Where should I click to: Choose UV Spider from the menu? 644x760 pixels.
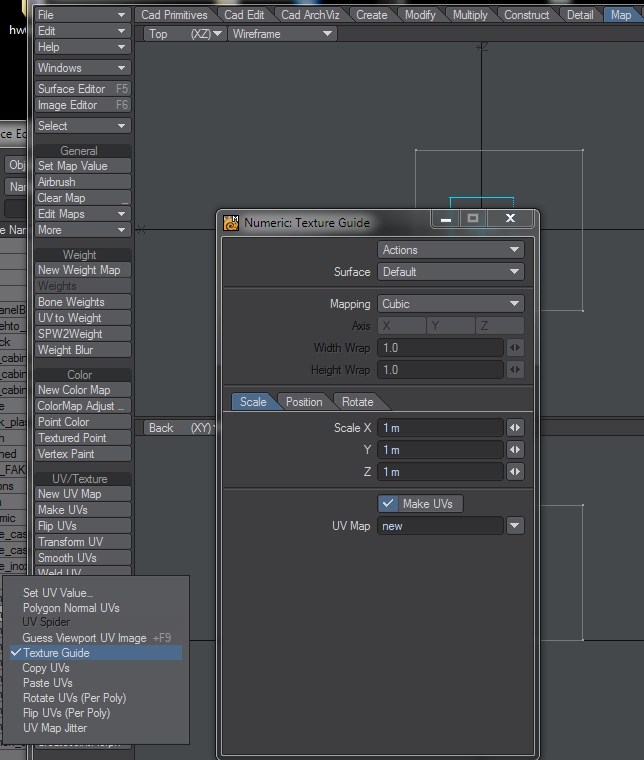(46, 623)
